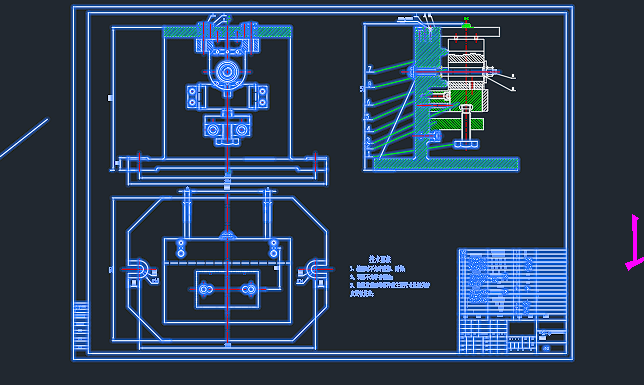Click part callout number 4 in section view
Image resolution: width=644 pixels, height=385 pixels.
[368, 128]
